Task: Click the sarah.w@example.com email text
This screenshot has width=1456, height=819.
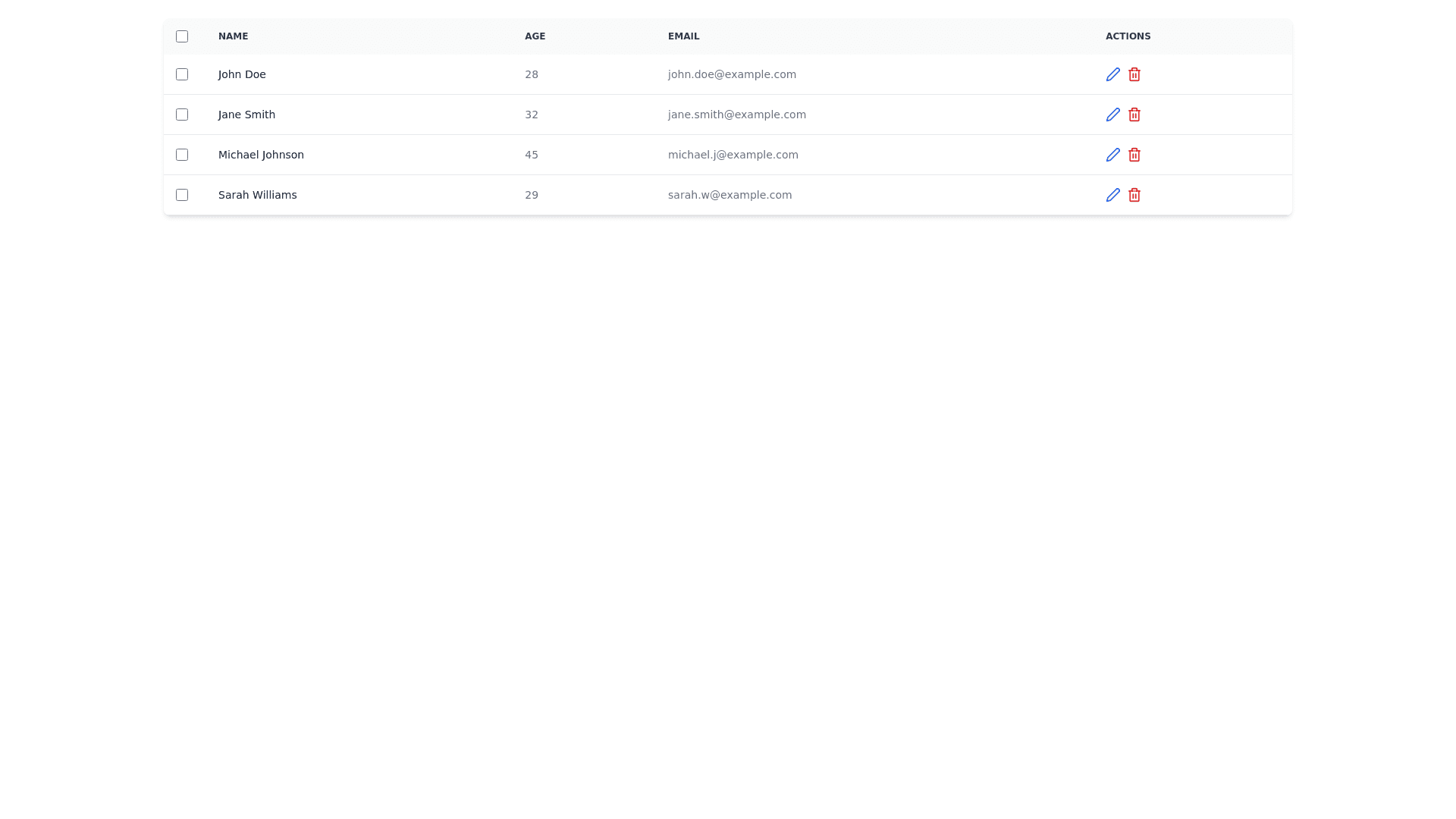Action: point(730,195)
